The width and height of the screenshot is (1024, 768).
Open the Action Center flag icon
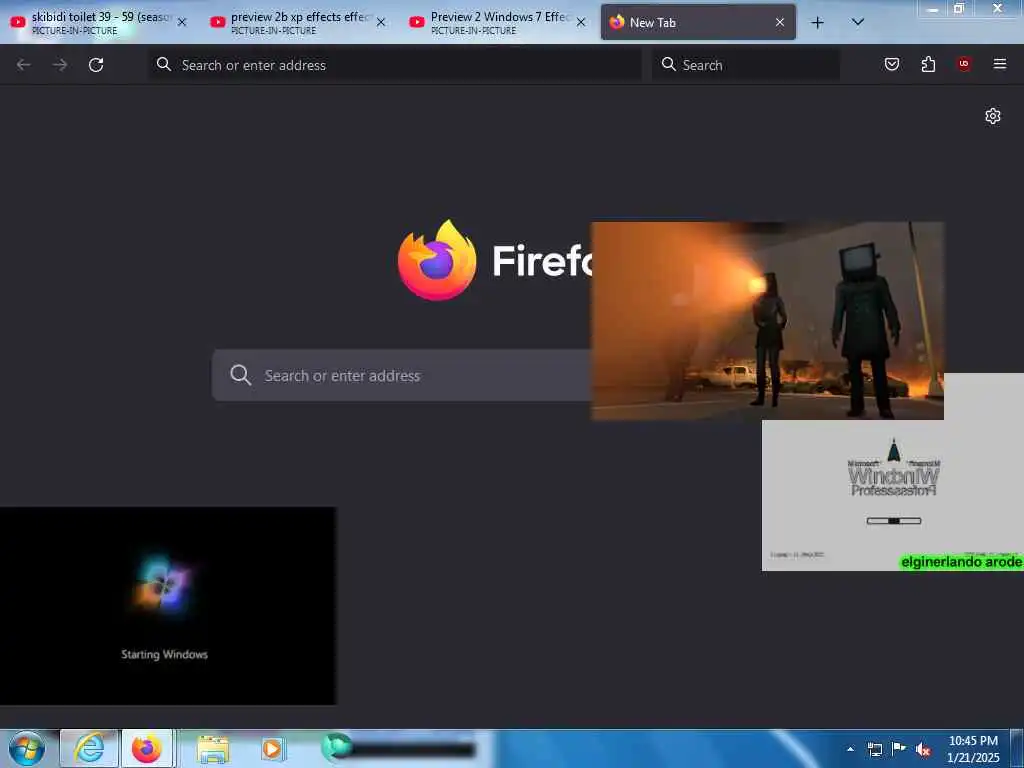tap(899, 748)
